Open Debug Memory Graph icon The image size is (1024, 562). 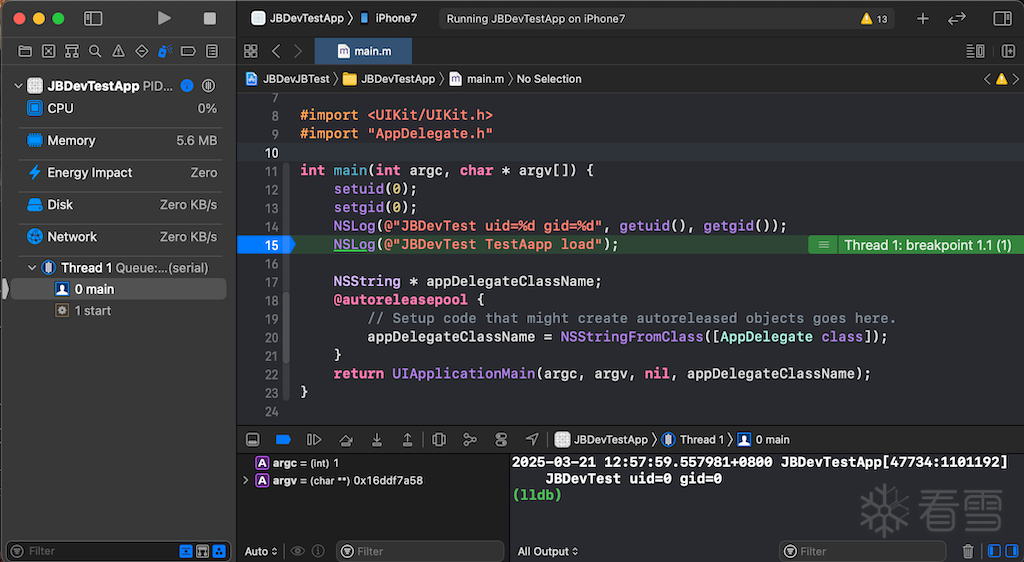pos(470,440)
